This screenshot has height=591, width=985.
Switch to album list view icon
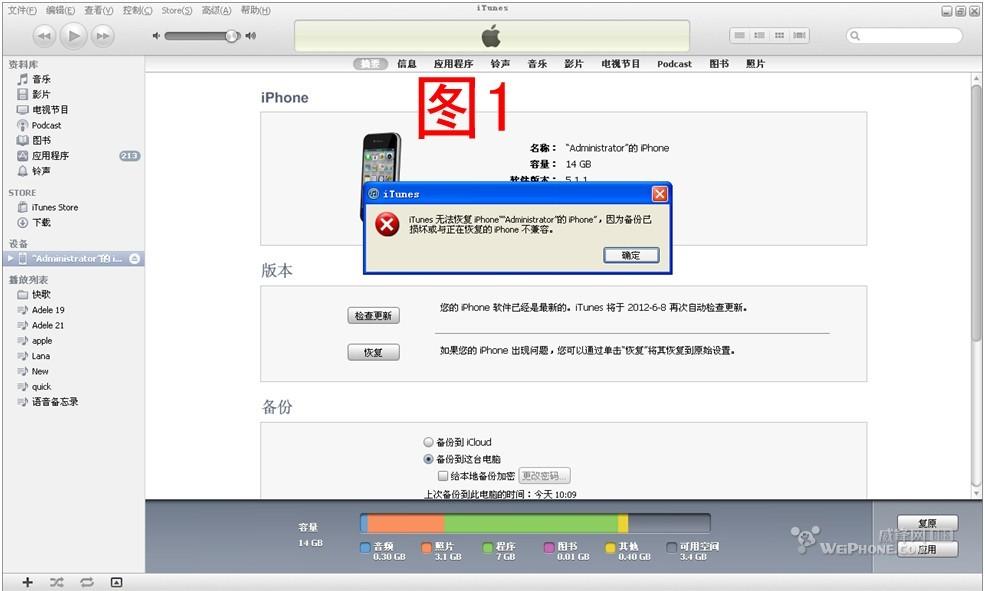click(759, 36)
